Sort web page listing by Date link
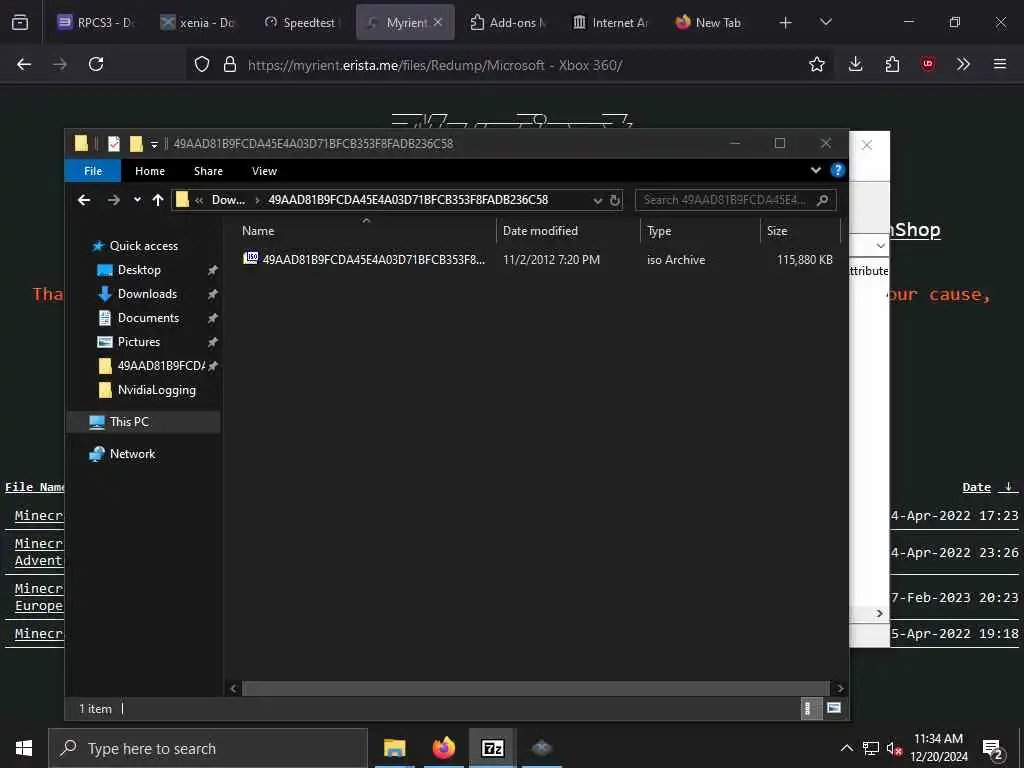This screenshot has height=768, width=1024. click(x=976, y=487)
